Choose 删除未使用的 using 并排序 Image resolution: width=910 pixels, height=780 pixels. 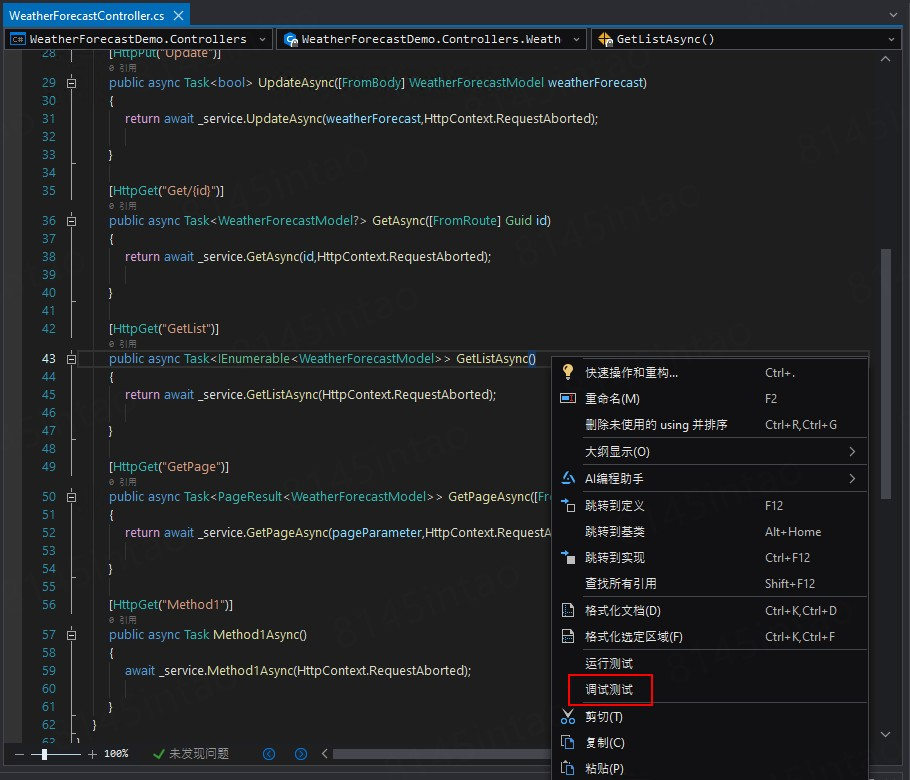[710, 424]
